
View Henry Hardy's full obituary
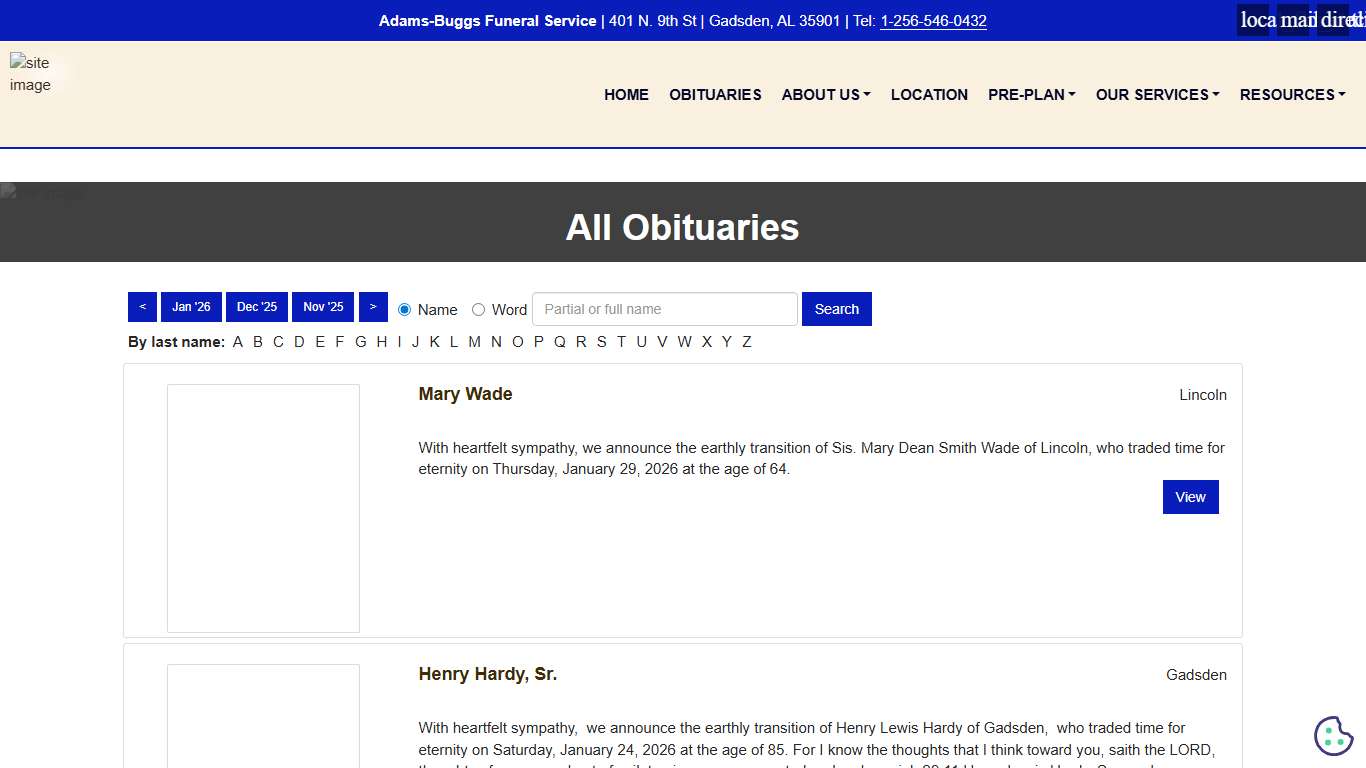(487, 674)
